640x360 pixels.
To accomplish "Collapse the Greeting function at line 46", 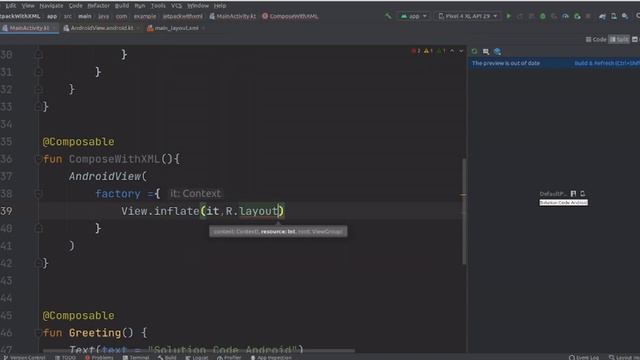I will pos(38,333).
